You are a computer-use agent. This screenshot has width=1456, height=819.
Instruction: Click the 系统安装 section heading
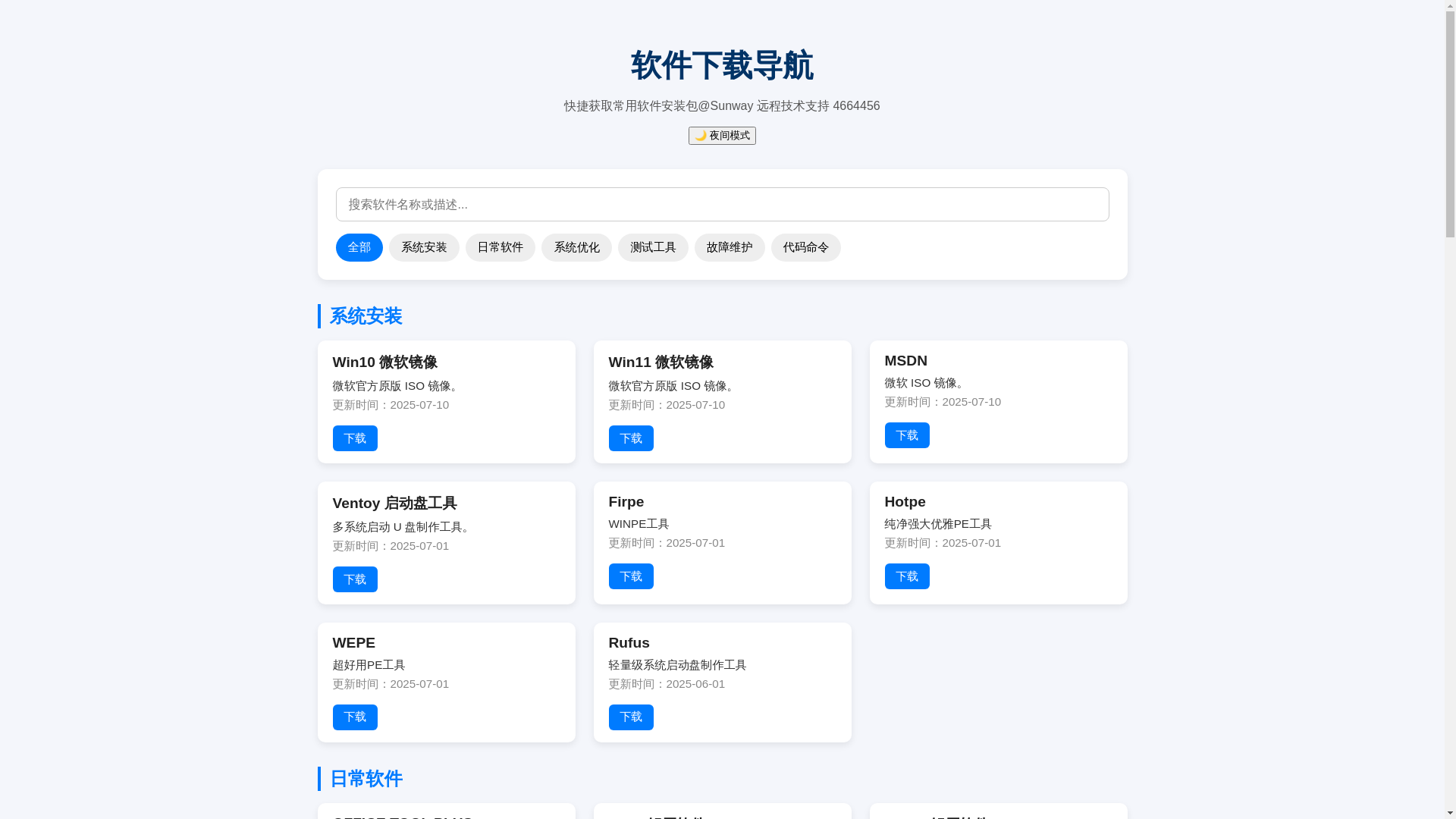tap(366, 316)
